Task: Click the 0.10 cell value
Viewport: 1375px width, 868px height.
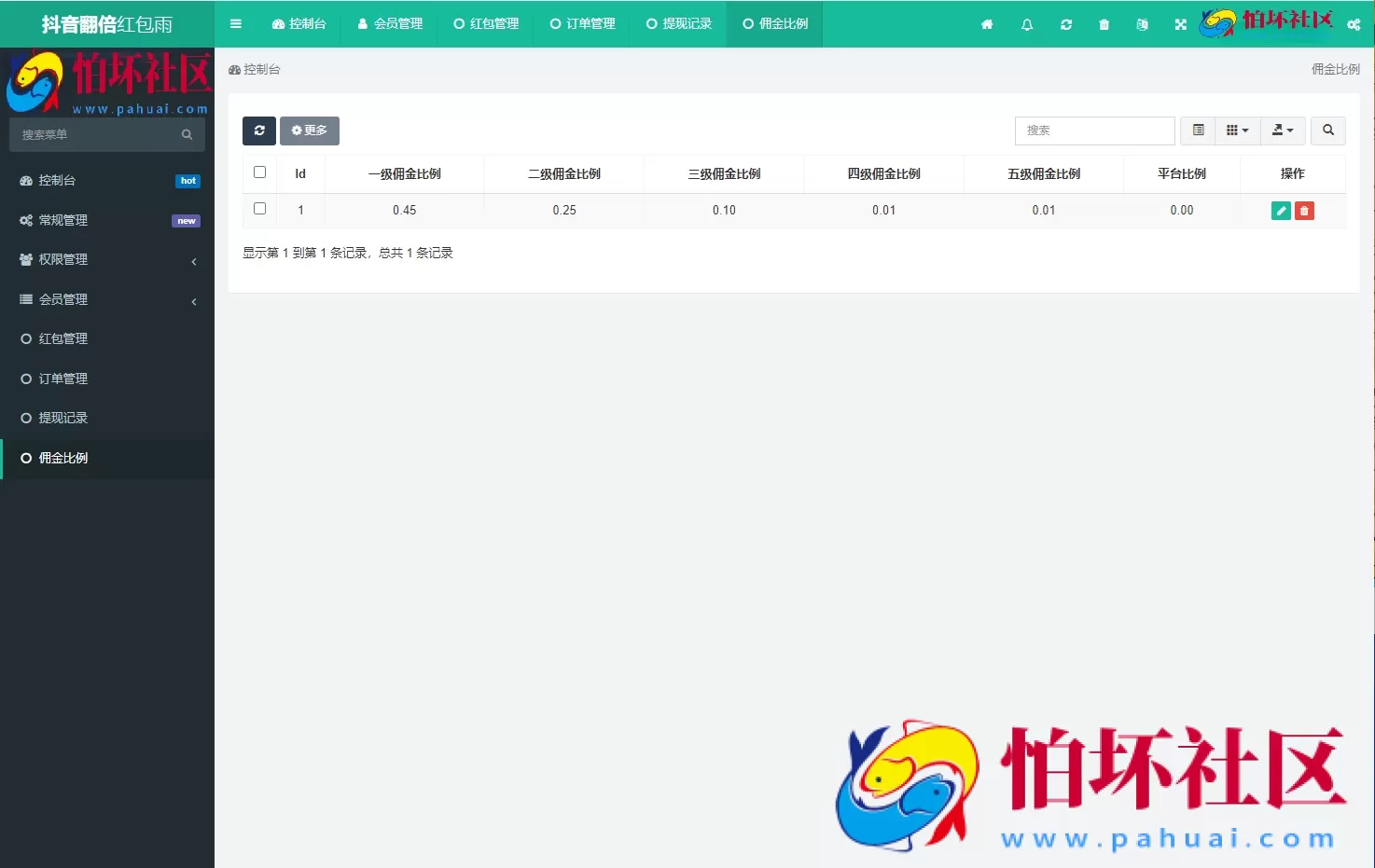Action: [x=724, y=211]
